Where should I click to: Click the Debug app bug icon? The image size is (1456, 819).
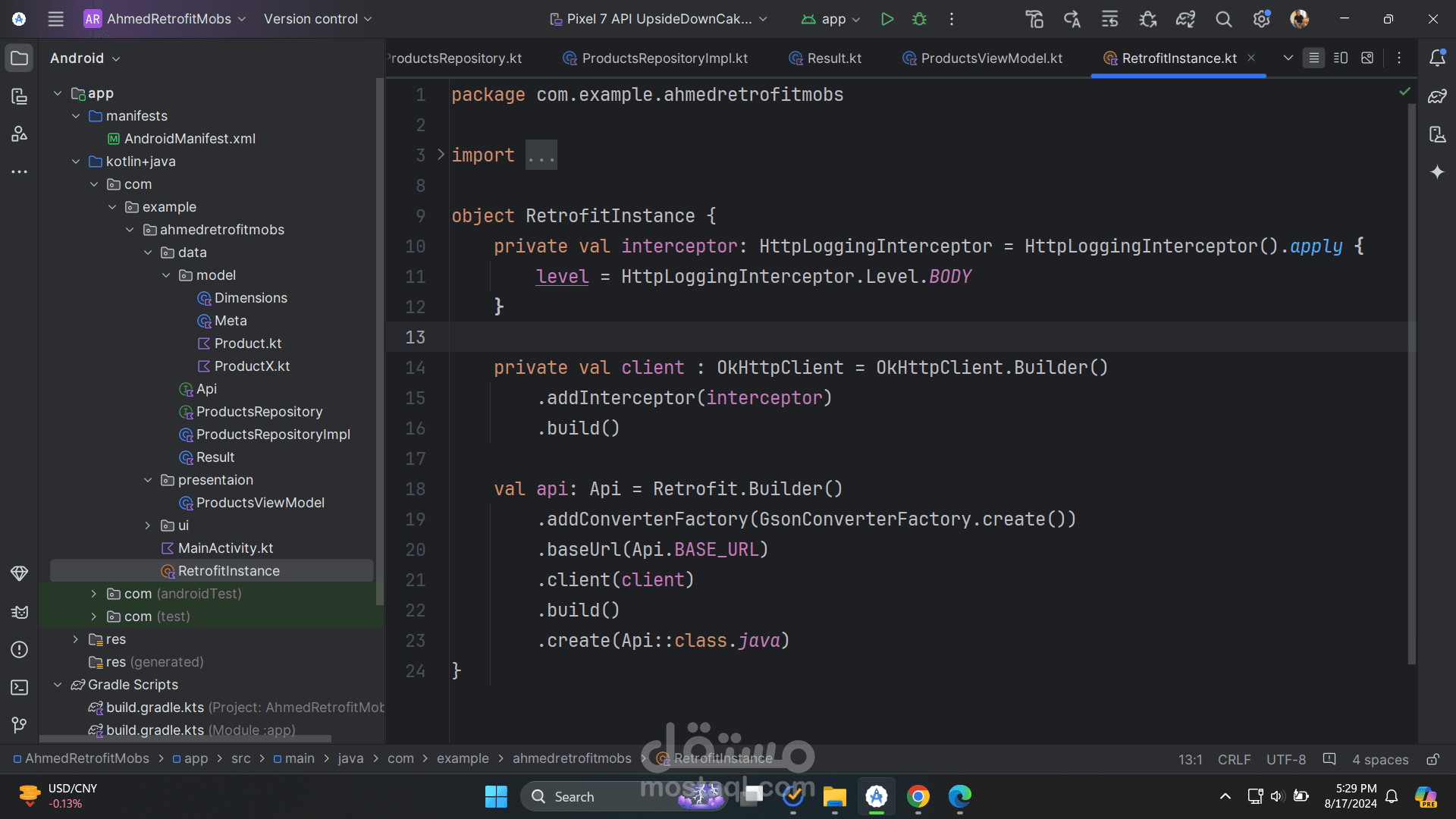(919, 19)
